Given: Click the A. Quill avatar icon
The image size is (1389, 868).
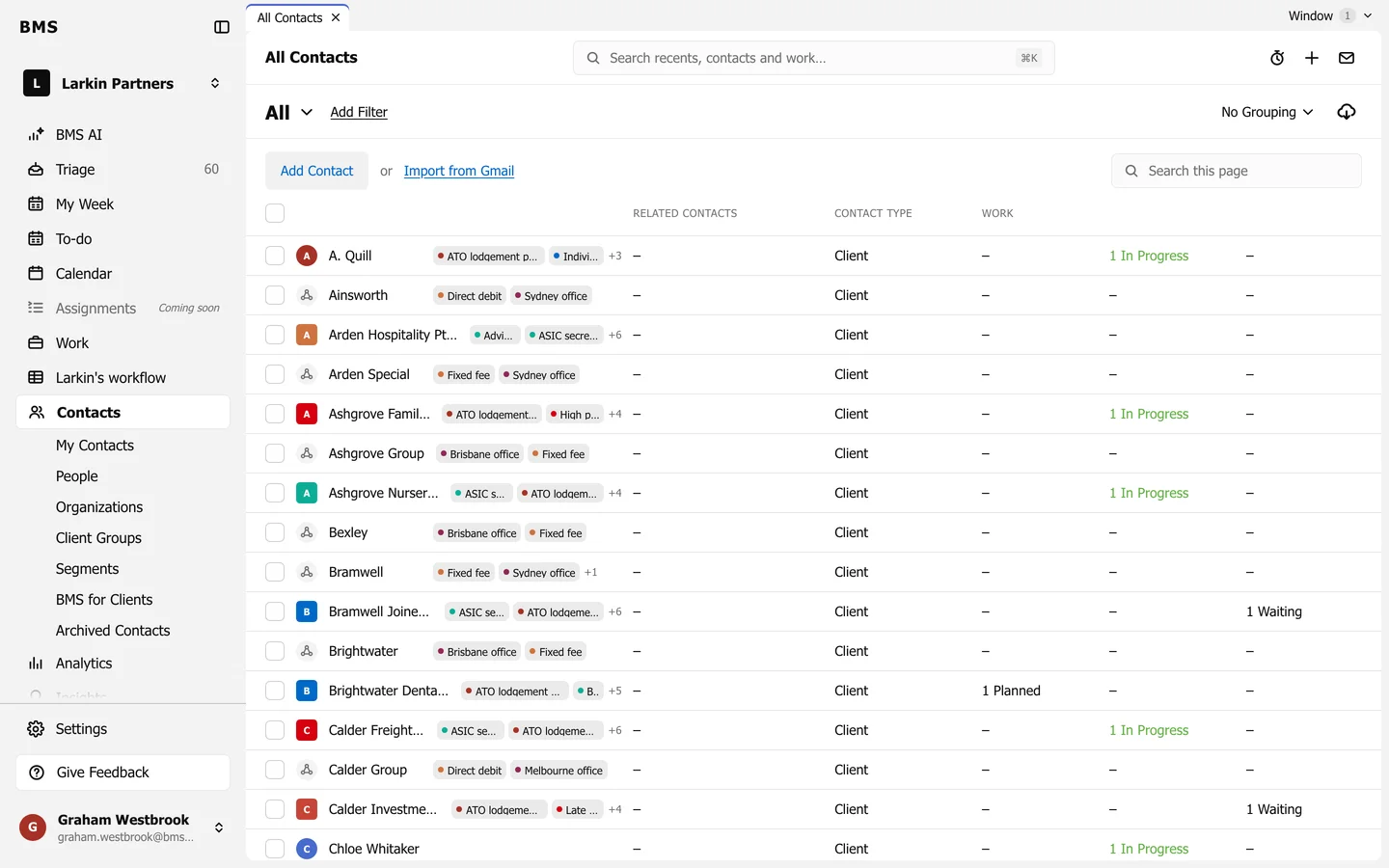Looking at the screenshot, I should pyautogui.click(x=307, y=256).
